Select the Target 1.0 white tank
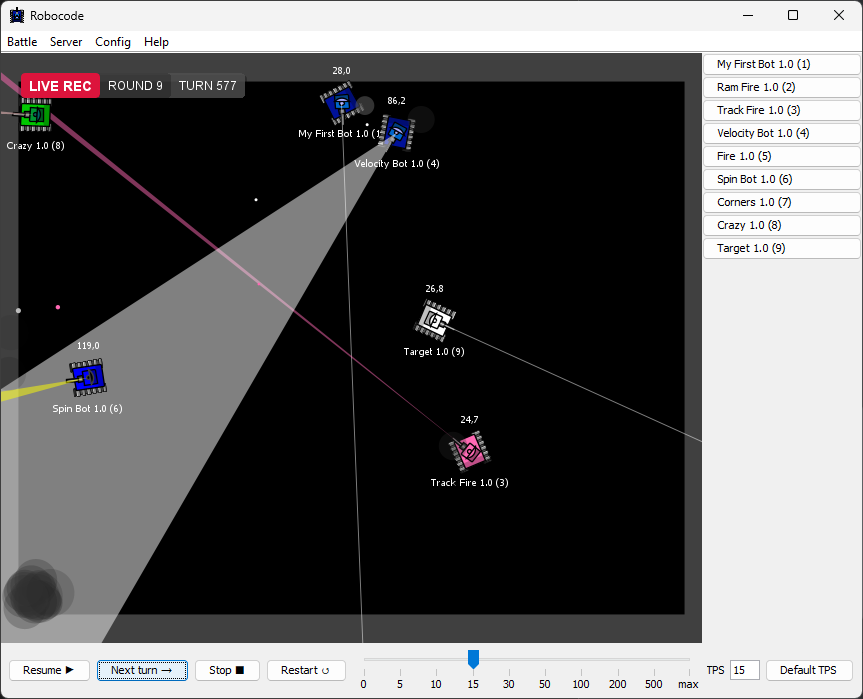The image size is (863, 699). click(435, 320)
